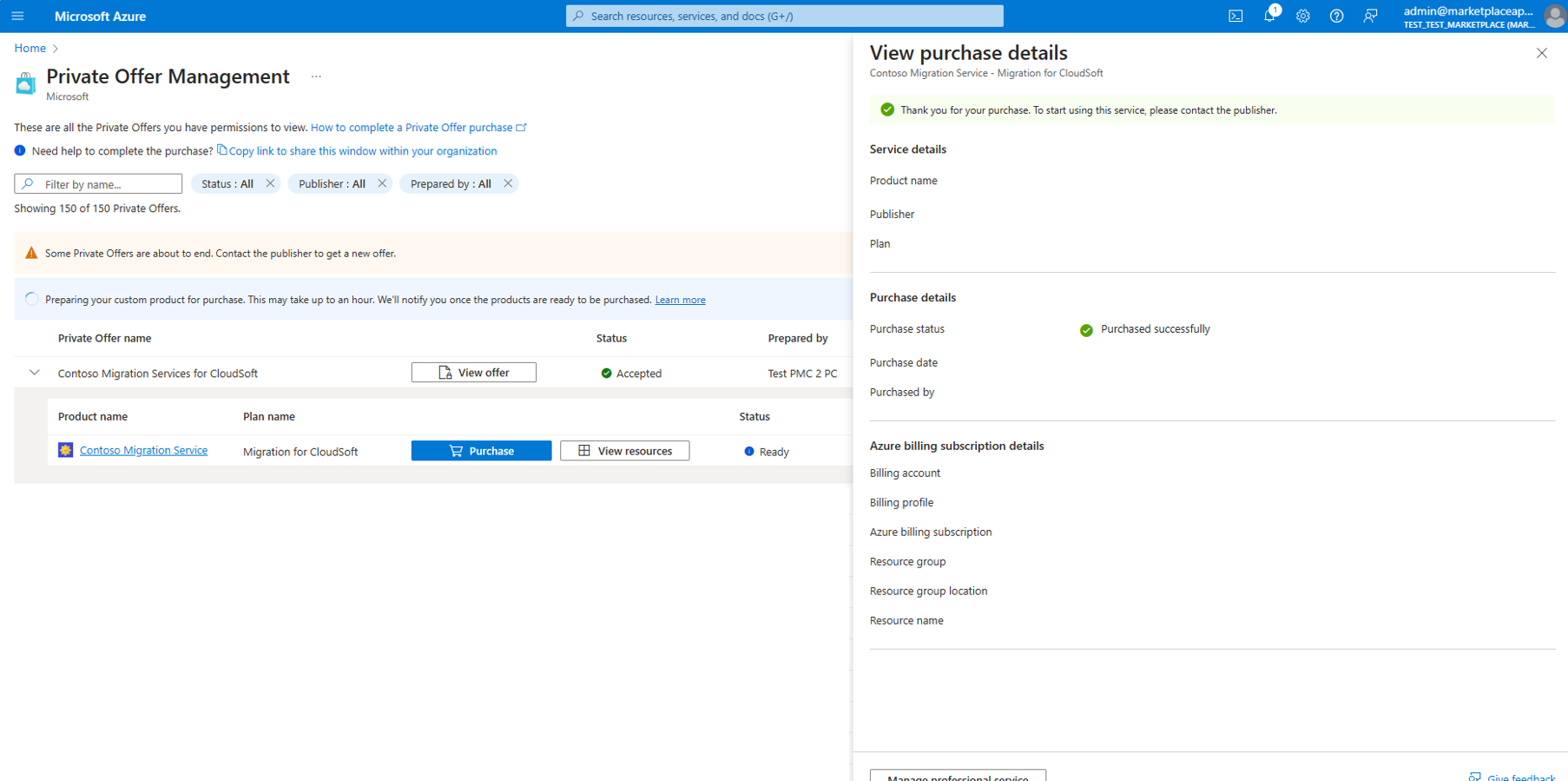The width and height of the screenshot is (1568, 781).
Task: Click the green check beside Purchased successfully
Action: point(1086,330)
